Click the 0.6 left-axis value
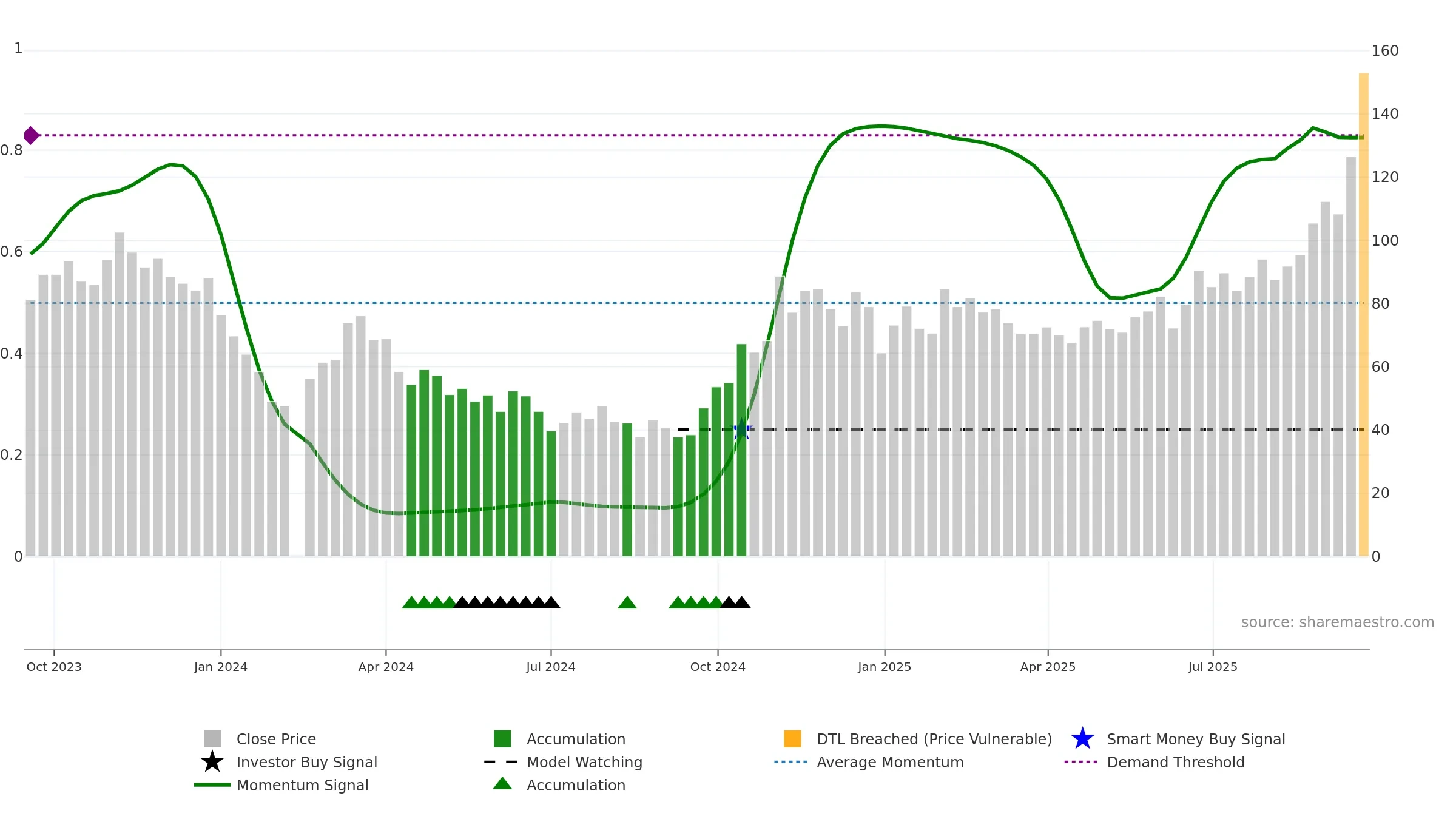1456x819 pixels. (x=12, y=252)
